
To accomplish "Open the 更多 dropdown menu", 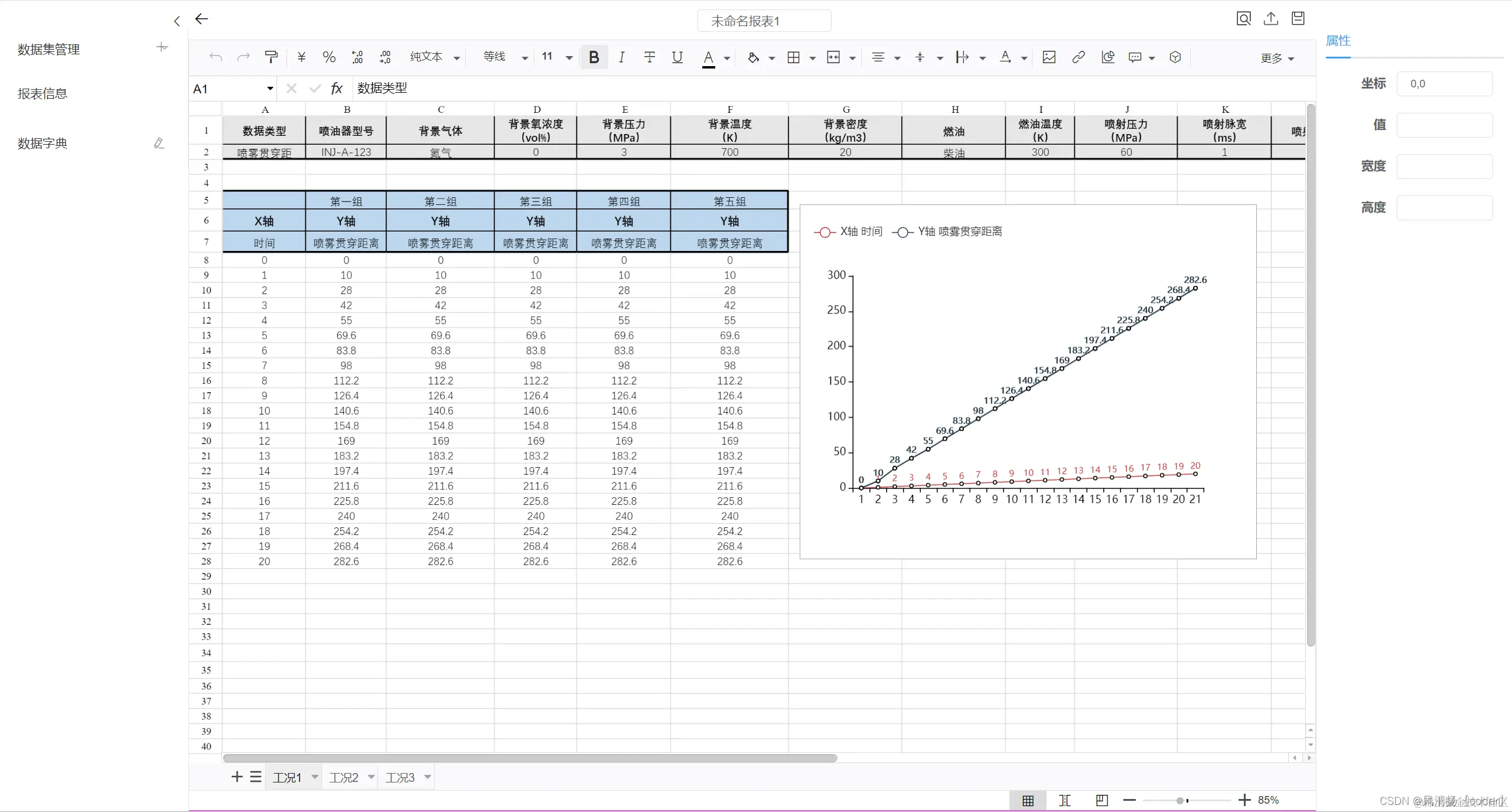I will pos(1277,58).
